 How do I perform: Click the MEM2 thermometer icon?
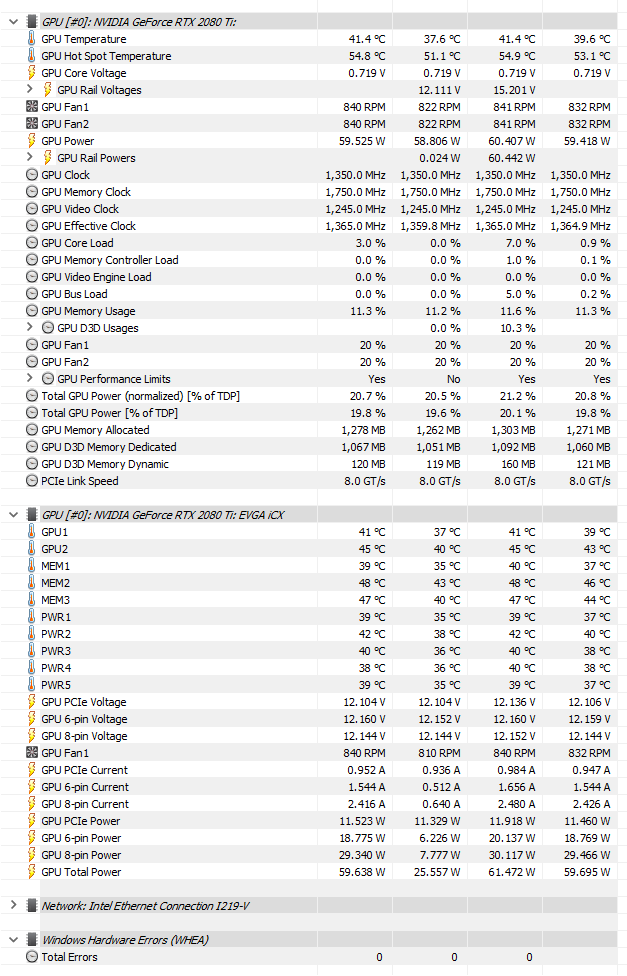(x=32, y=583)
